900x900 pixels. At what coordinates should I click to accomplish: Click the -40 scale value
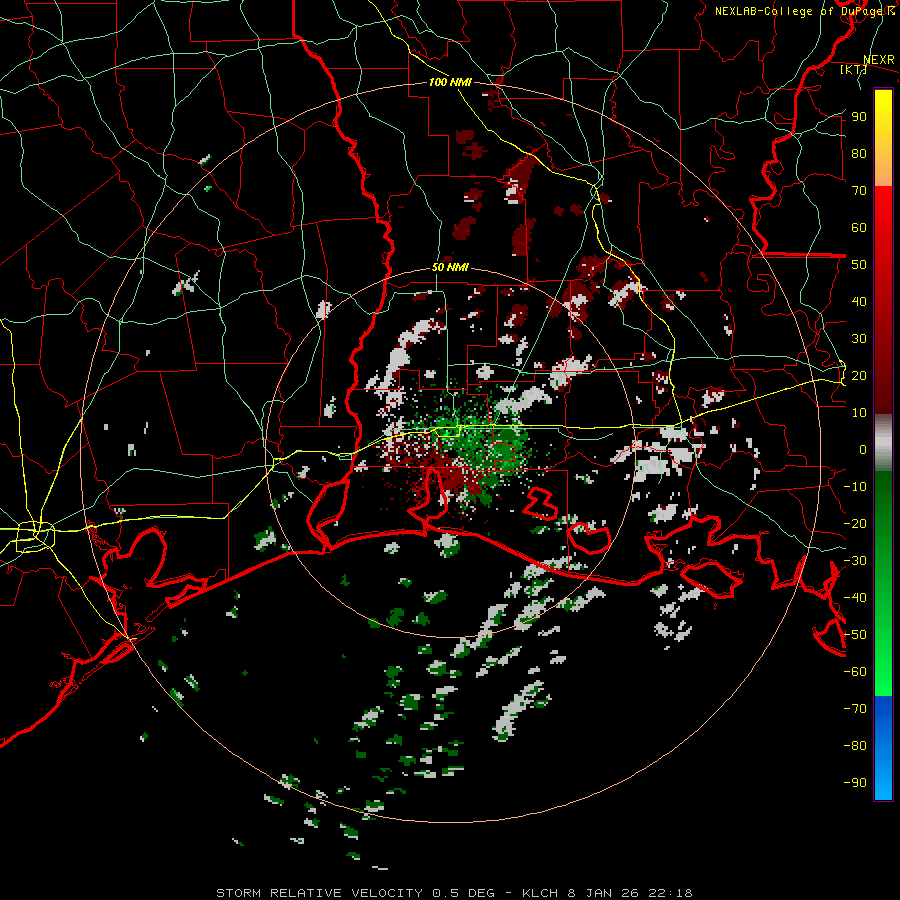pos(855,598)
